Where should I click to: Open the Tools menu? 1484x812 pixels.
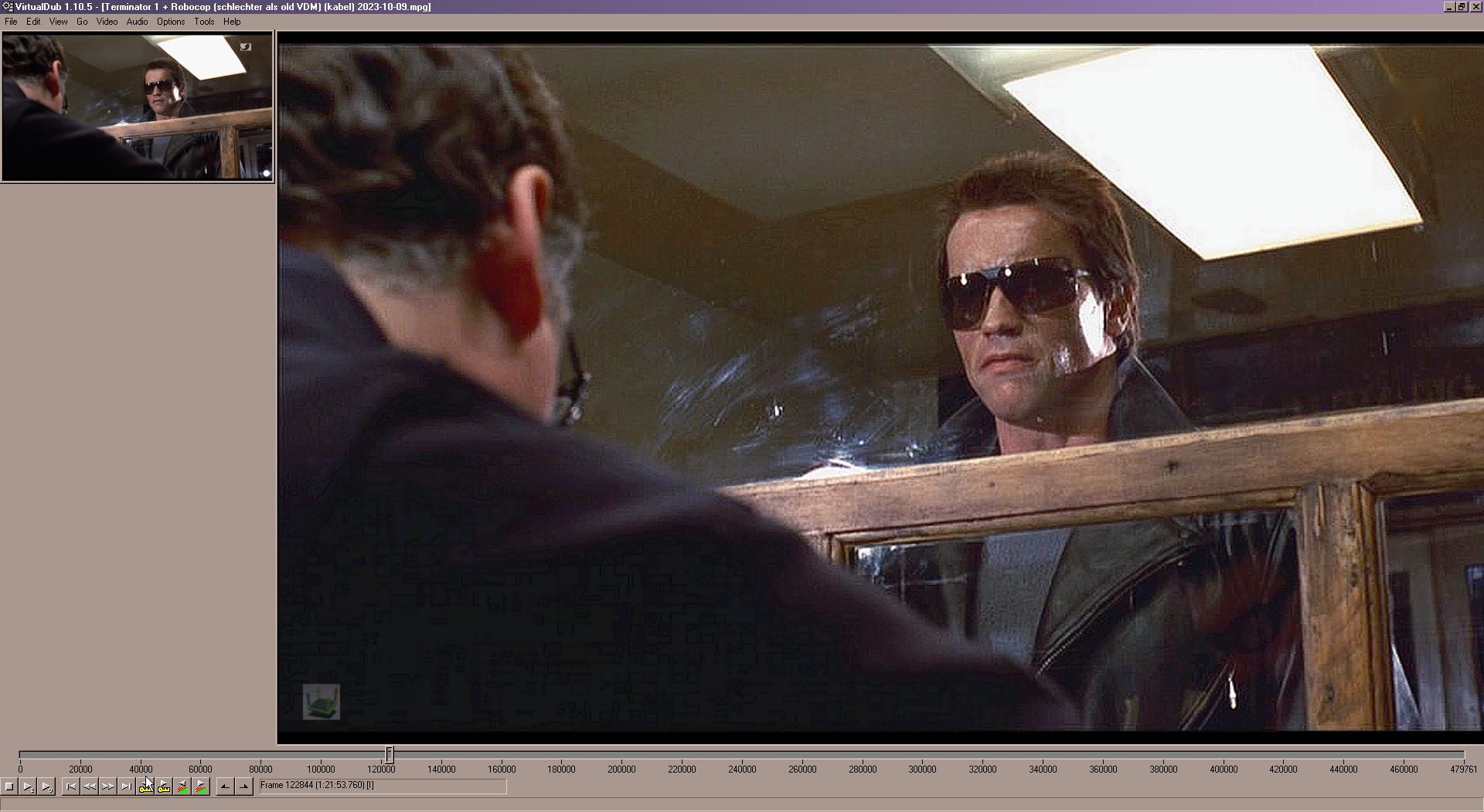204,22
